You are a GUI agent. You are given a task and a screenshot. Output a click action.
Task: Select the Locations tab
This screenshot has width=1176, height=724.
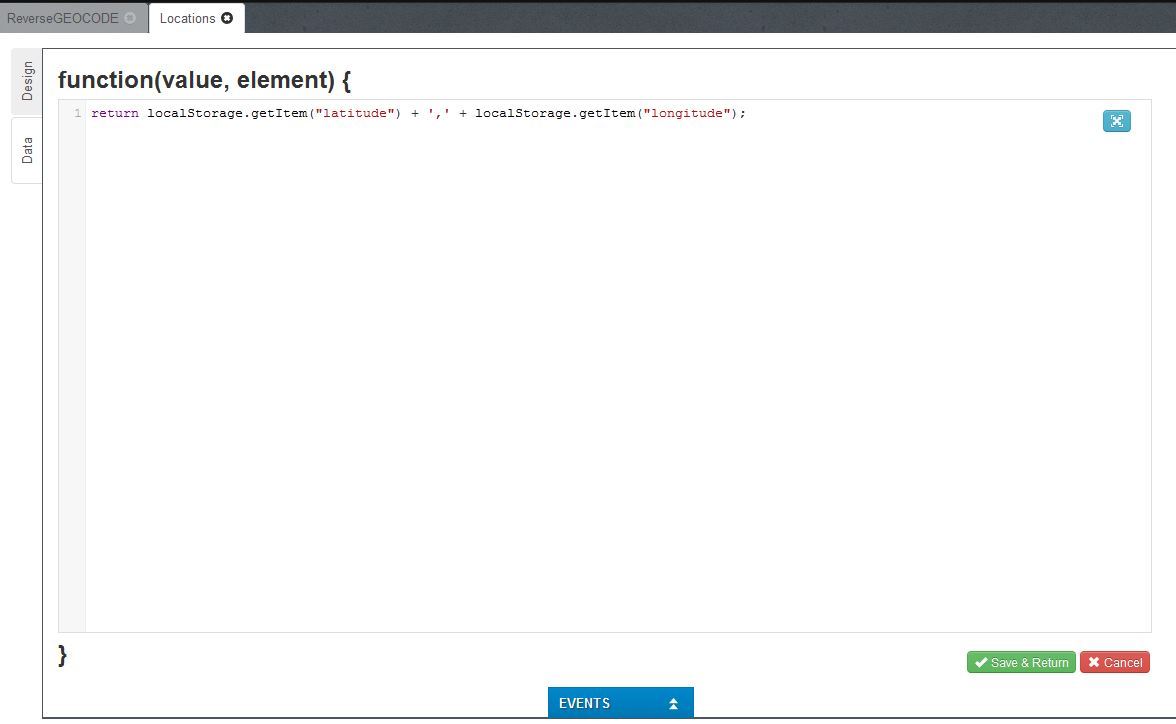(187, 18)
